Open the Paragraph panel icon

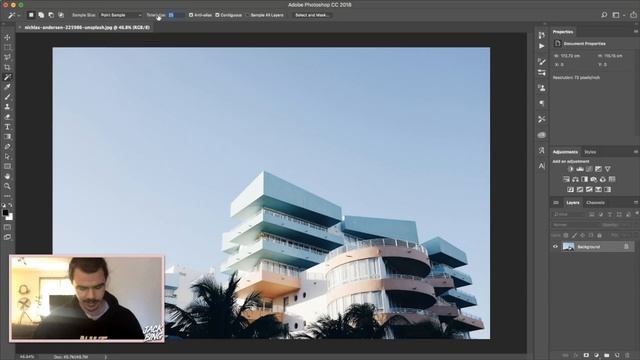tap(542, 103)
